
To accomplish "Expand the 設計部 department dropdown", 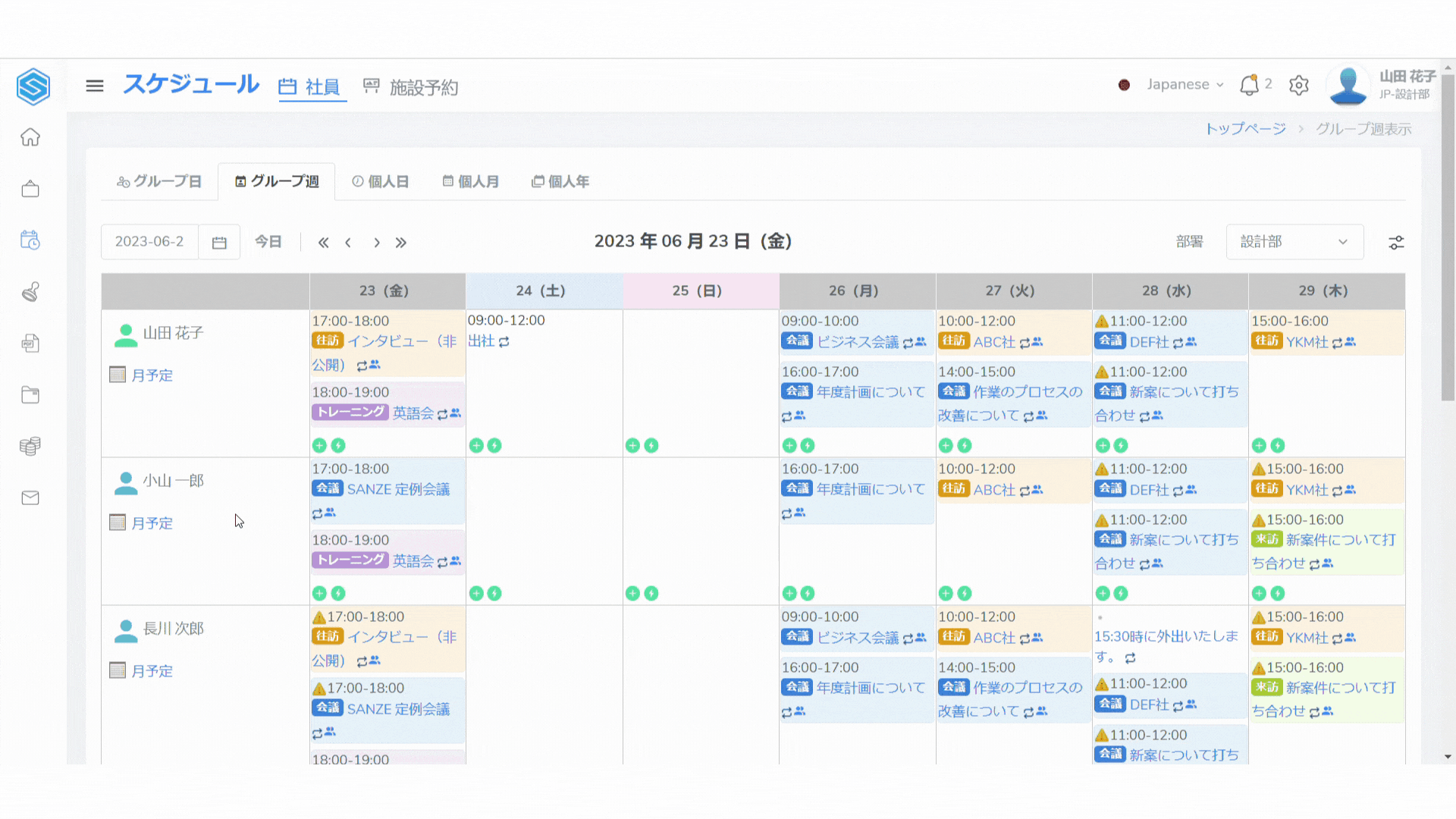I will pos(1294,242).
